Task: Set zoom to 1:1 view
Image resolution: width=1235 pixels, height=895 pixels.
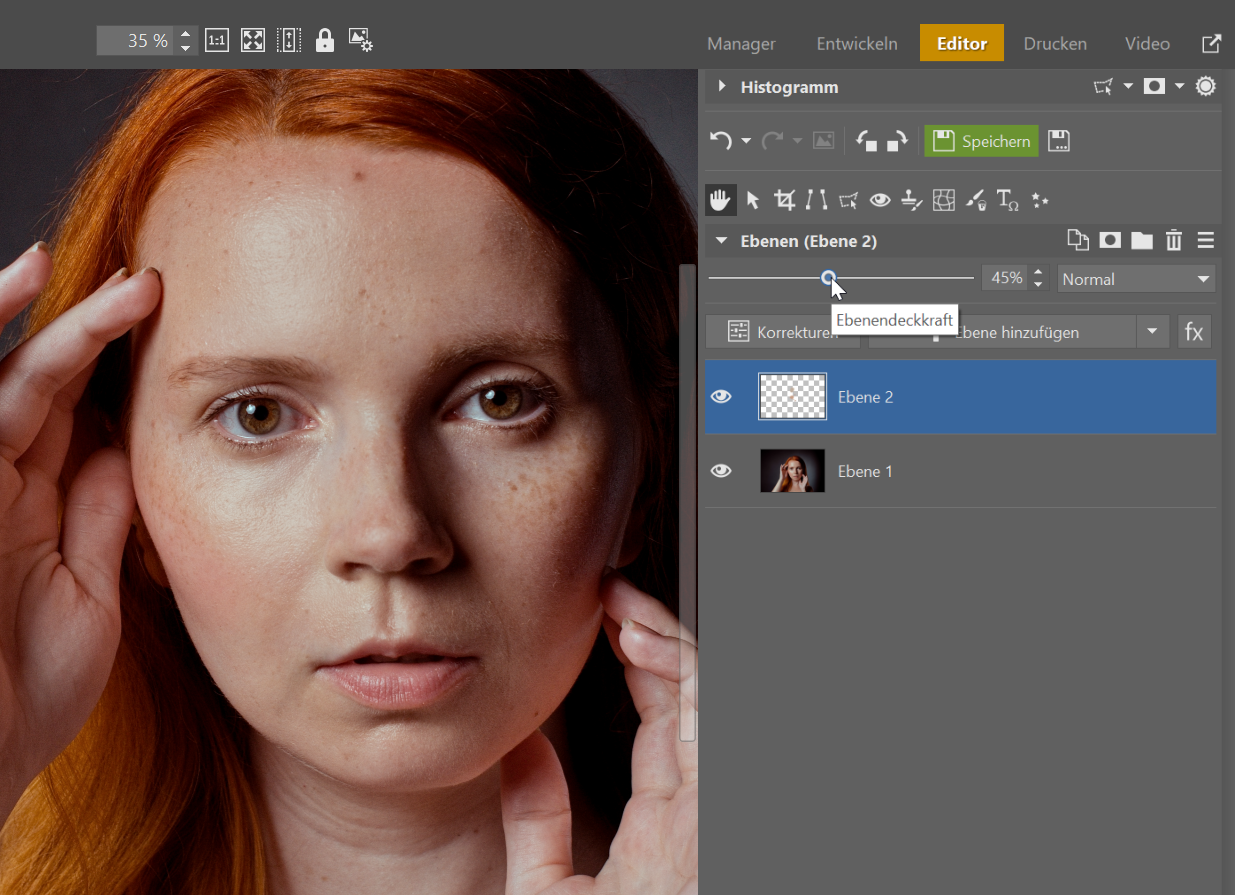Action: pyautogui.click(x=216, y=40)
